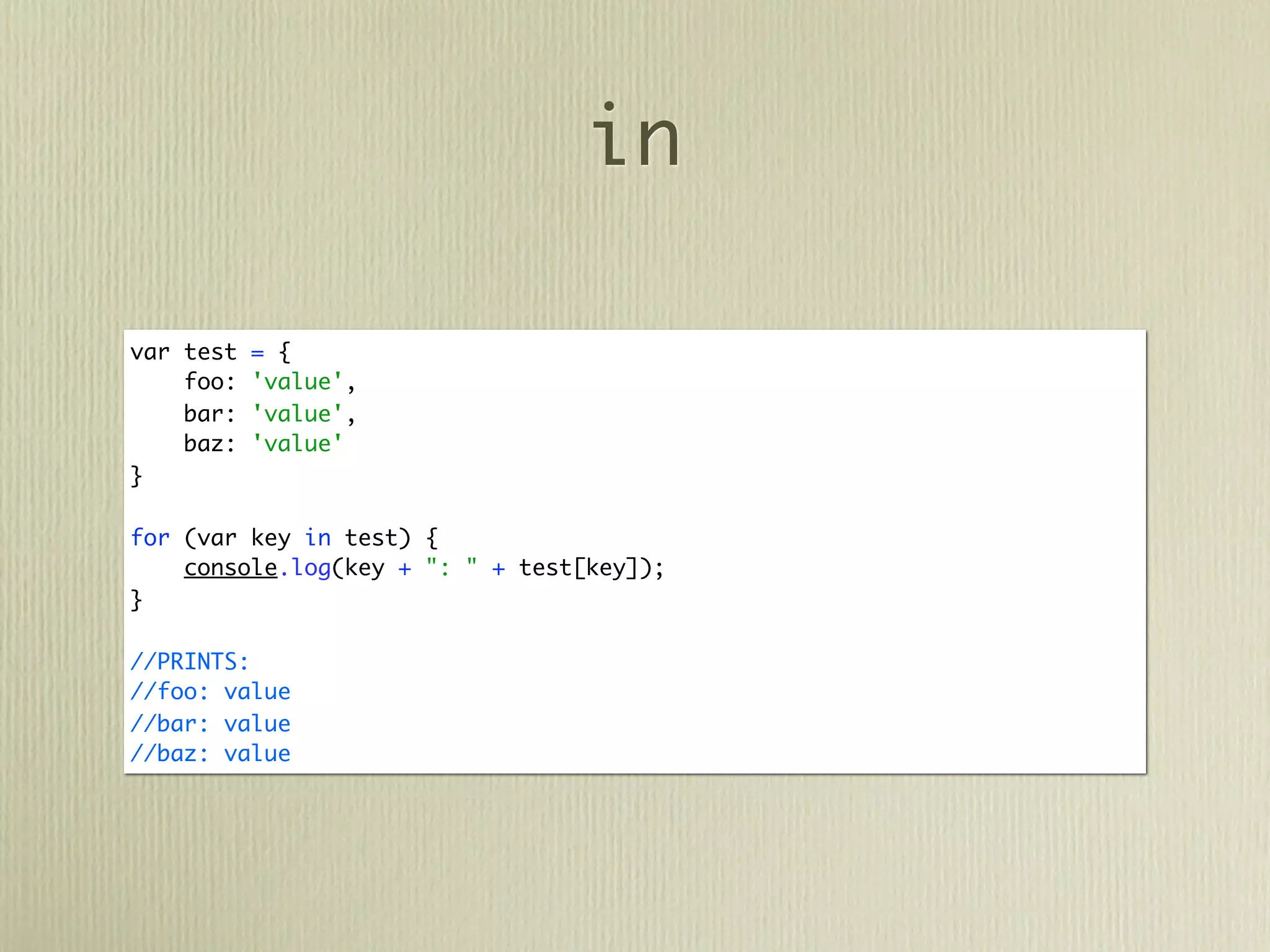Click the "//baz: value" comment line
The height and width of the screenshot is (952, 1270).
tap(210, 754)
